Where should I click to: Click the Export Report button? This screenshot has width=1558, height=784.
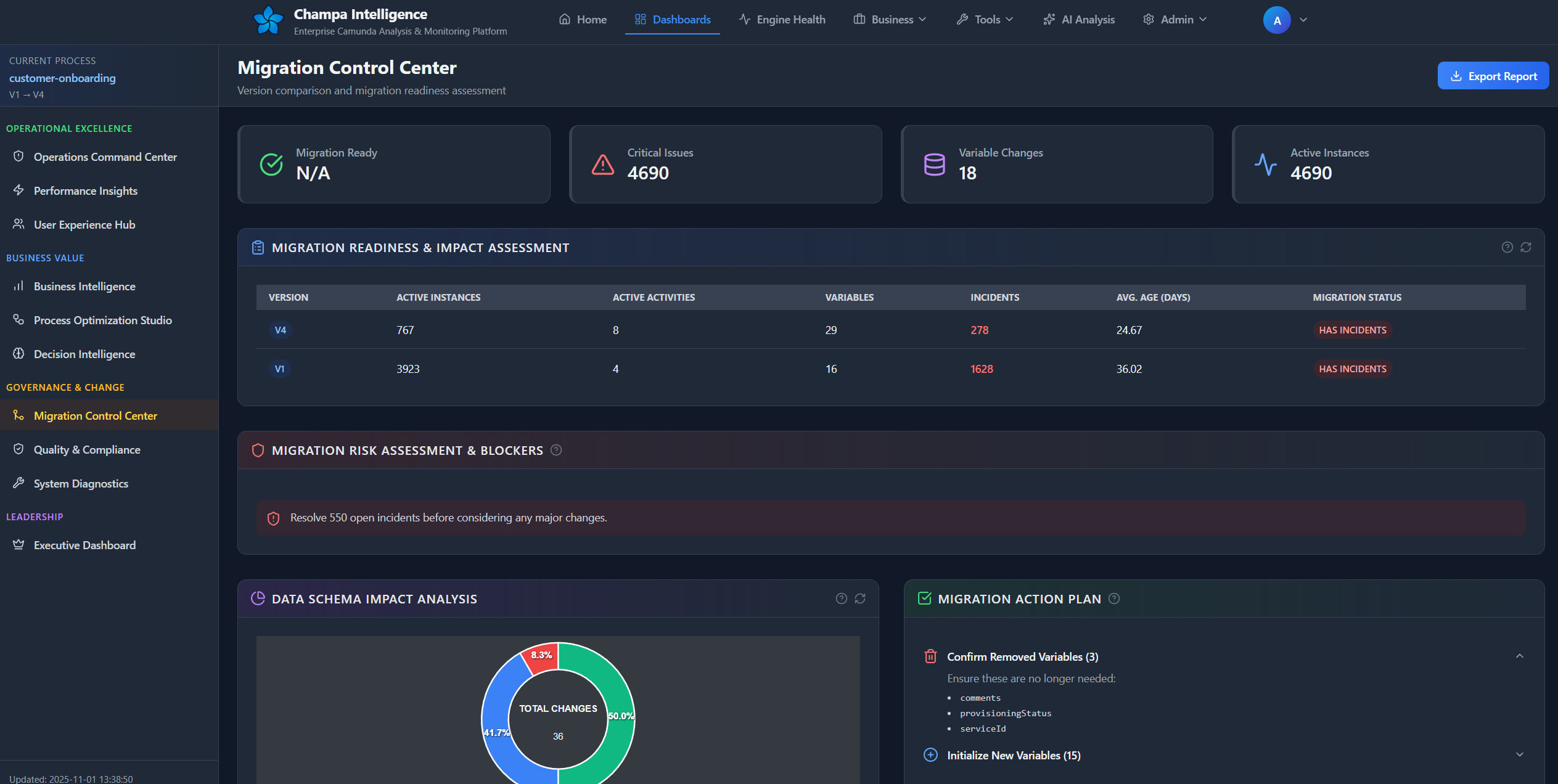pos(1493,76)
